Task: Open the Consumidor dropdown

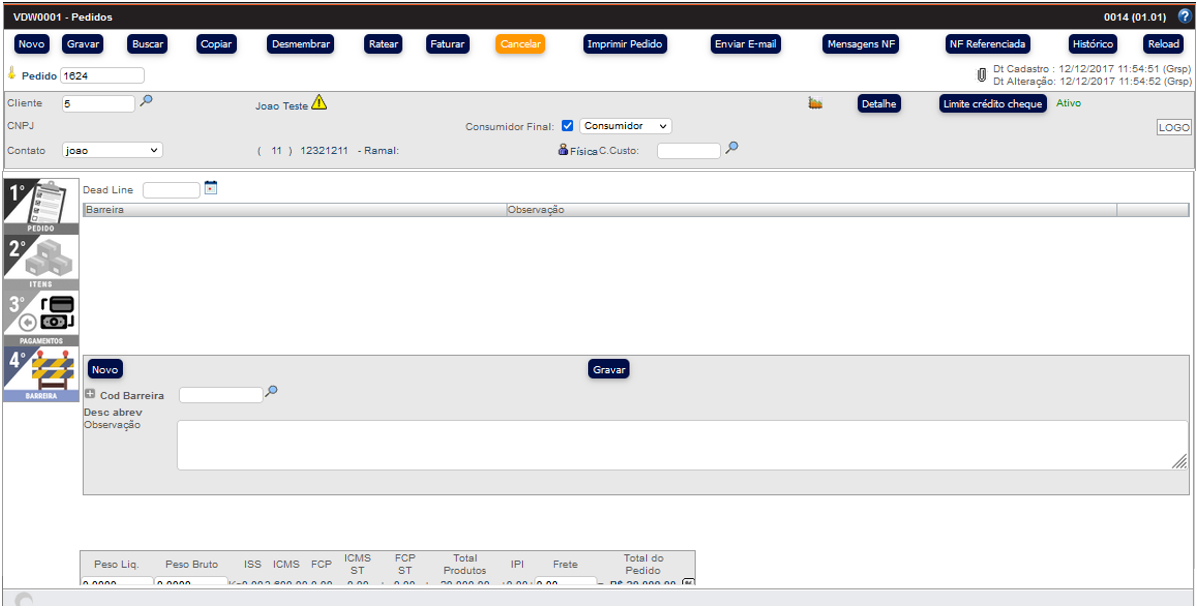Action: click(x=625, y=126)
